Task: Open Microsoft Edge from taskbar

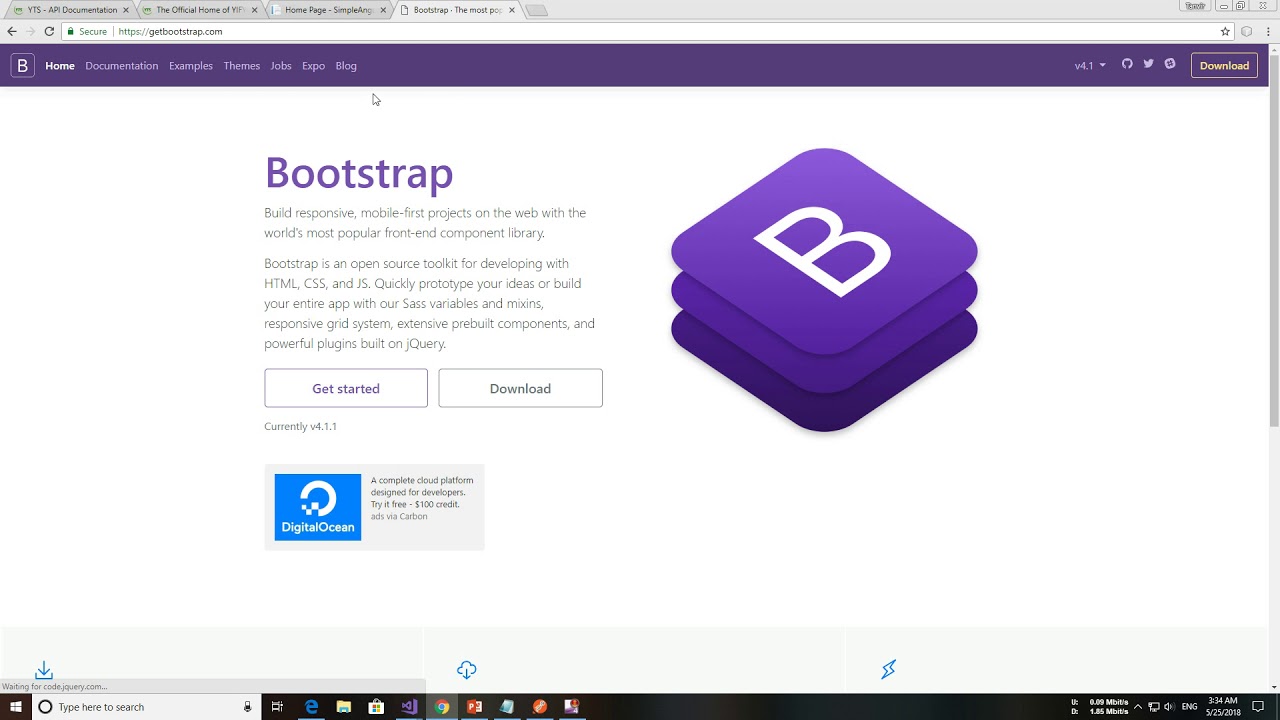Action: pyautogui.click(x=311, y=707)
